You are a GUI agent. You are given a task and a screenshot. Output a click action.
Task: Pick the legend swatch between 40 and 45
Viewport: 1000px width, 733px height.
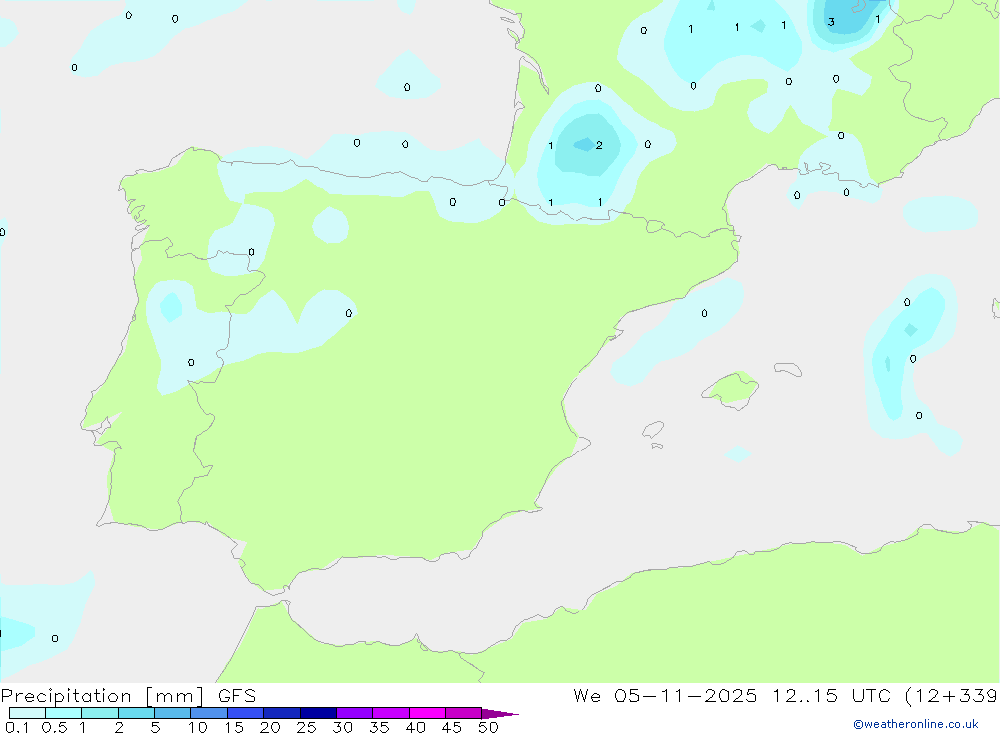(x=427, y=713)
